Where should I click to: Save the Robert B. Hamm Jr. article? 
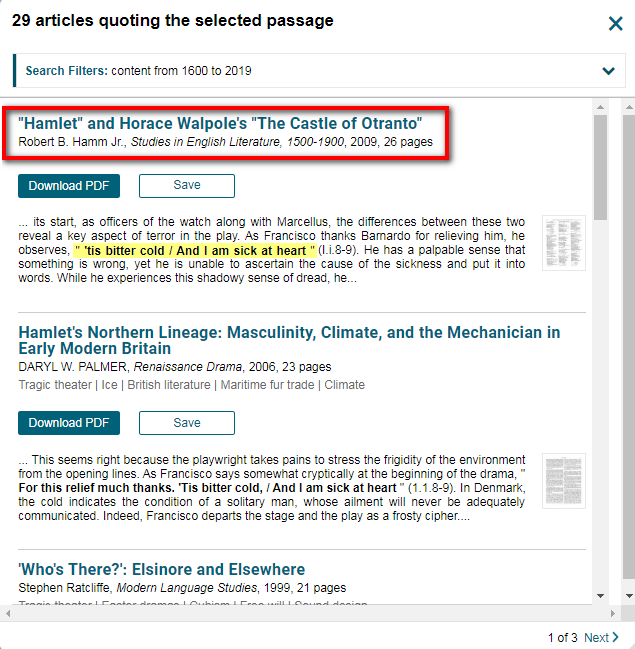(187, 186)
